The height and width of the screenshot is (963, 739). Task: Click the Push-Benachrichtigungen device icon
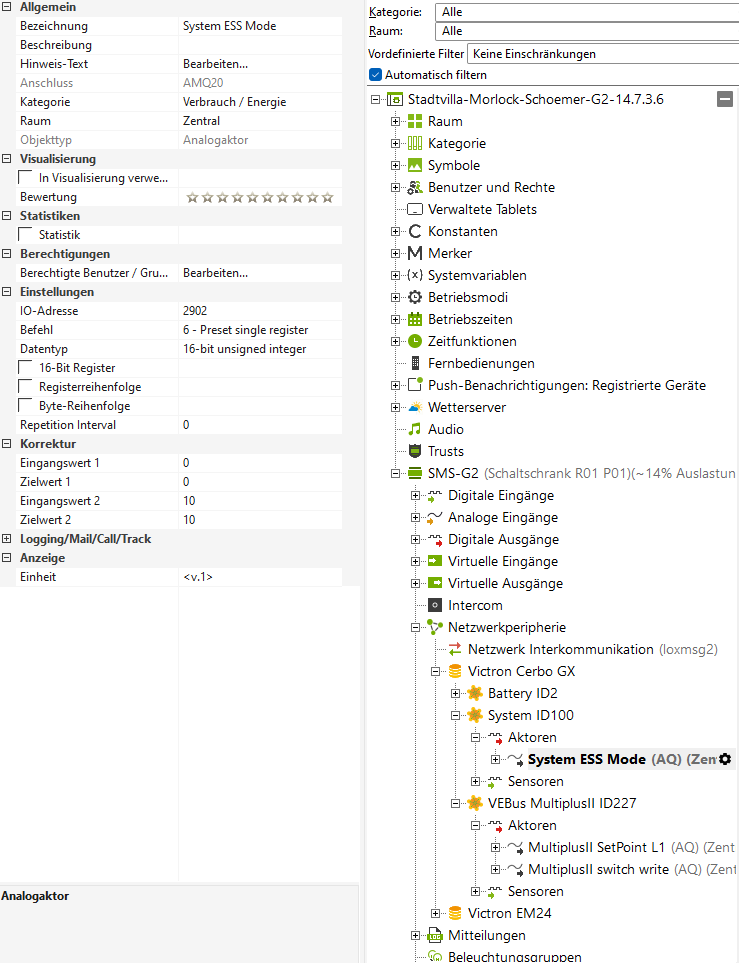tap(415, 385)
